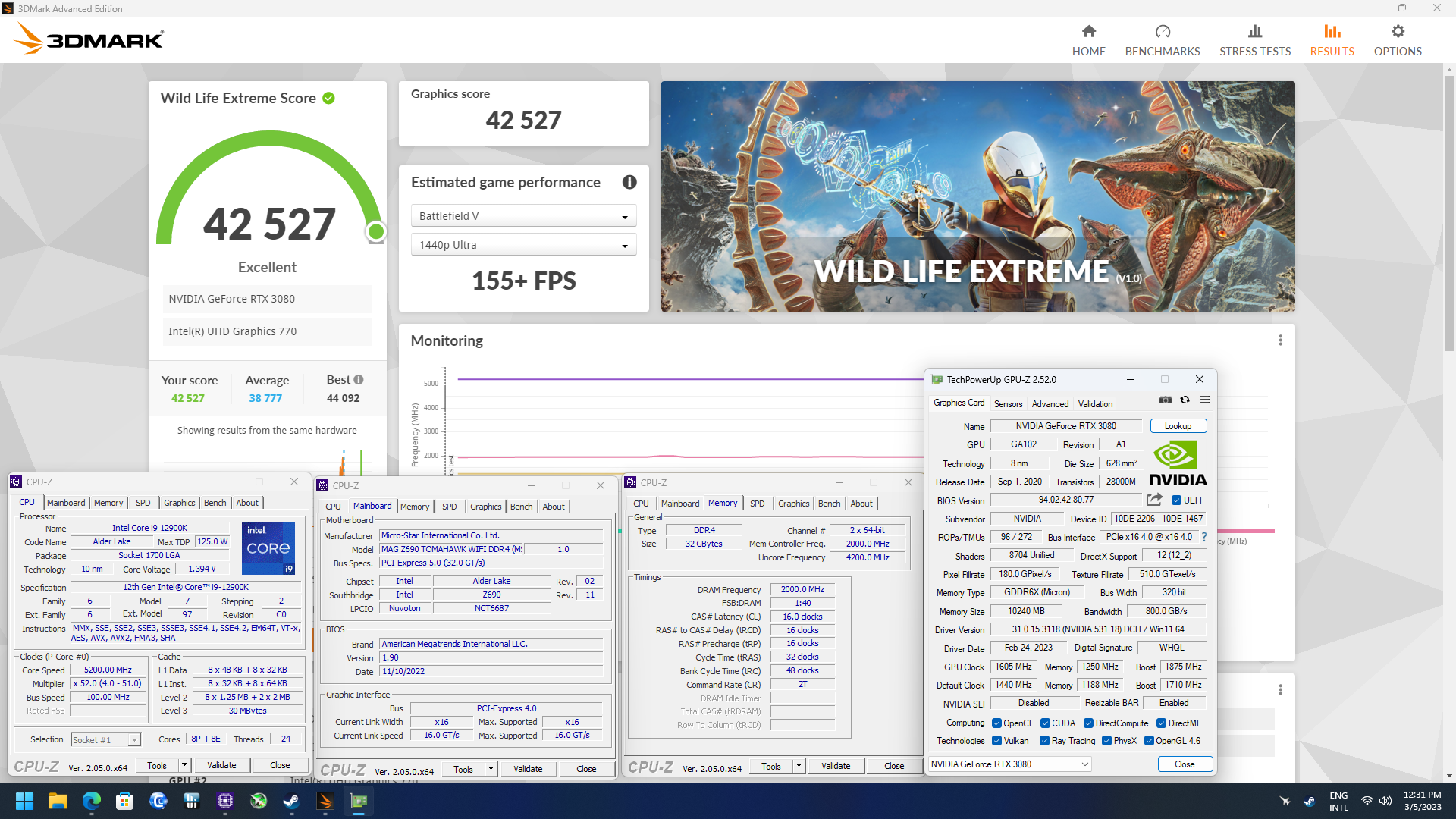
Task: Toggle DirectML checkbox in GPU-Z
Action: click(x=1161, y=723)
